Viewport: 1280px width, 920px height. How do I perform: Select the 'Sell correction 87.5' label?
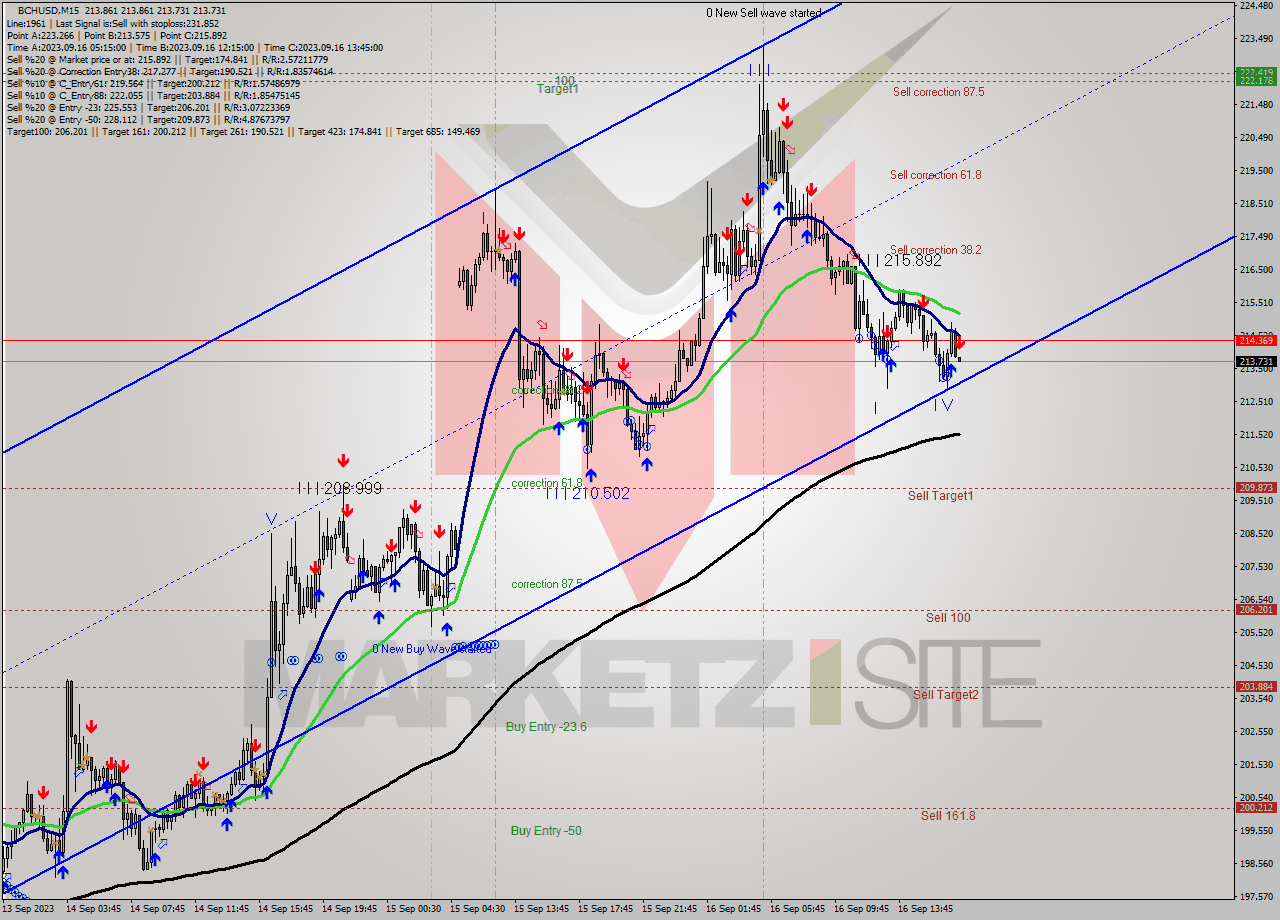tap(938, 91)
